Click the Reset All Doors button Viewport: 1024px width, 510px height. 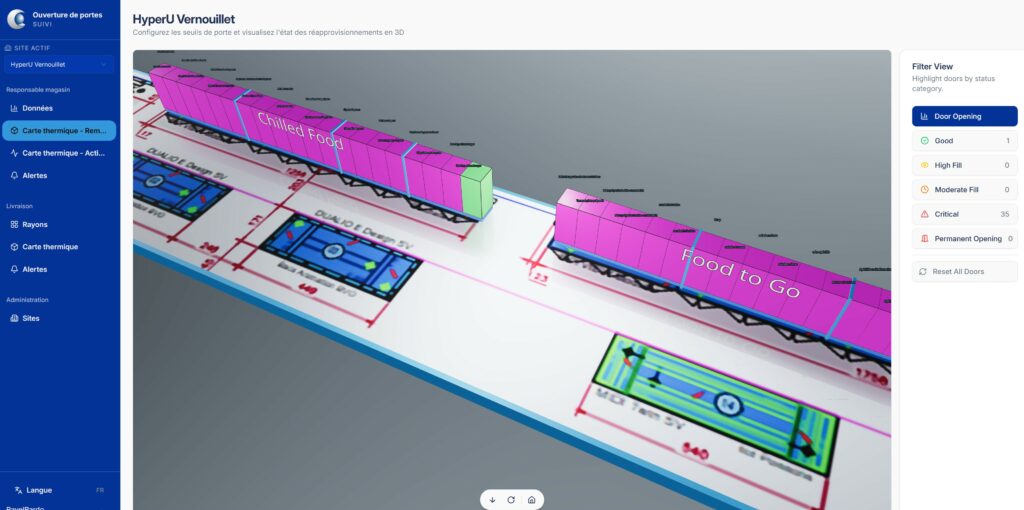pos(964,271)
